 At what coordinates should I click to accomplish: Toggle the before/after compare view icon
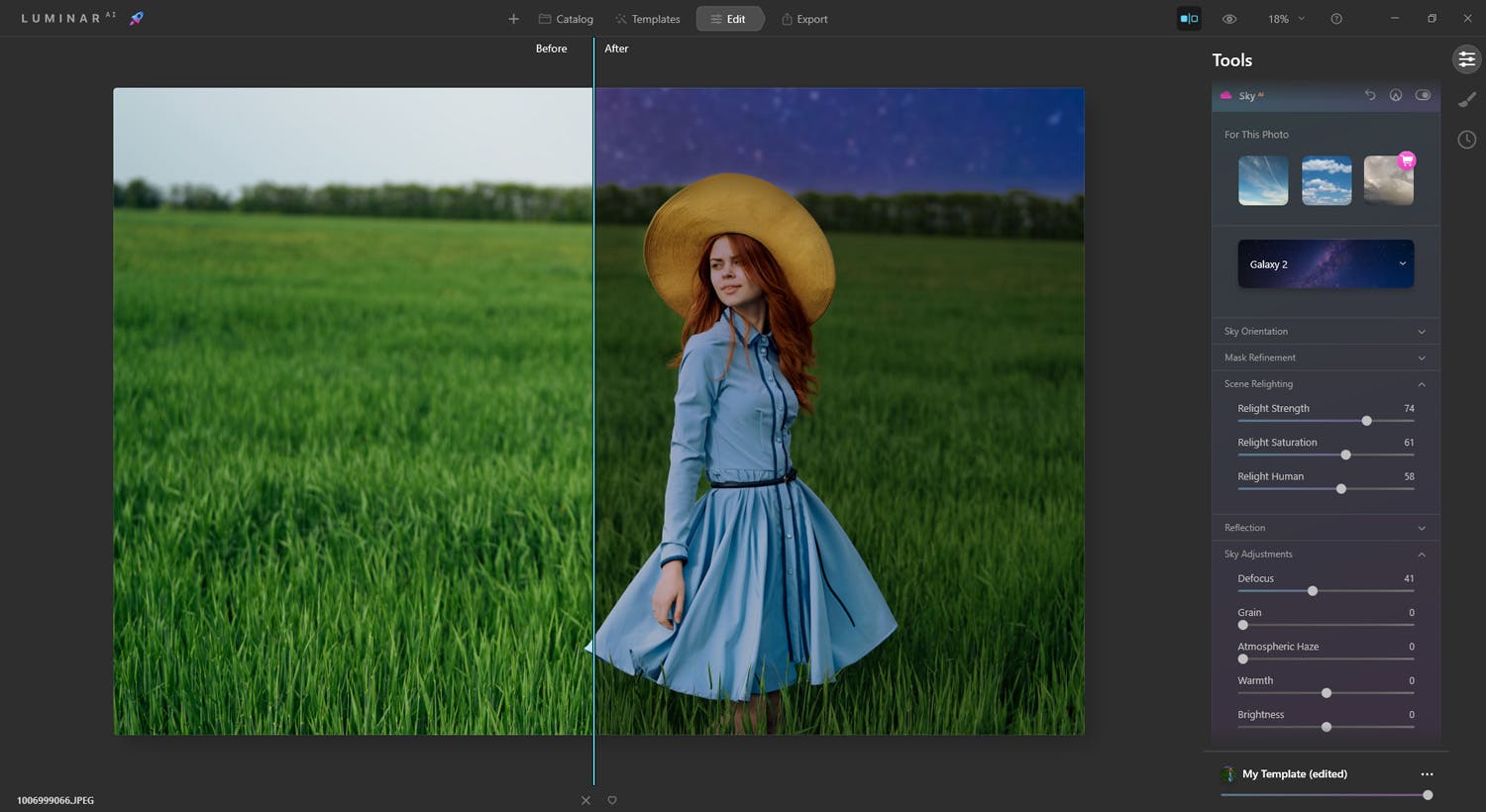(x=1189, y=19)
